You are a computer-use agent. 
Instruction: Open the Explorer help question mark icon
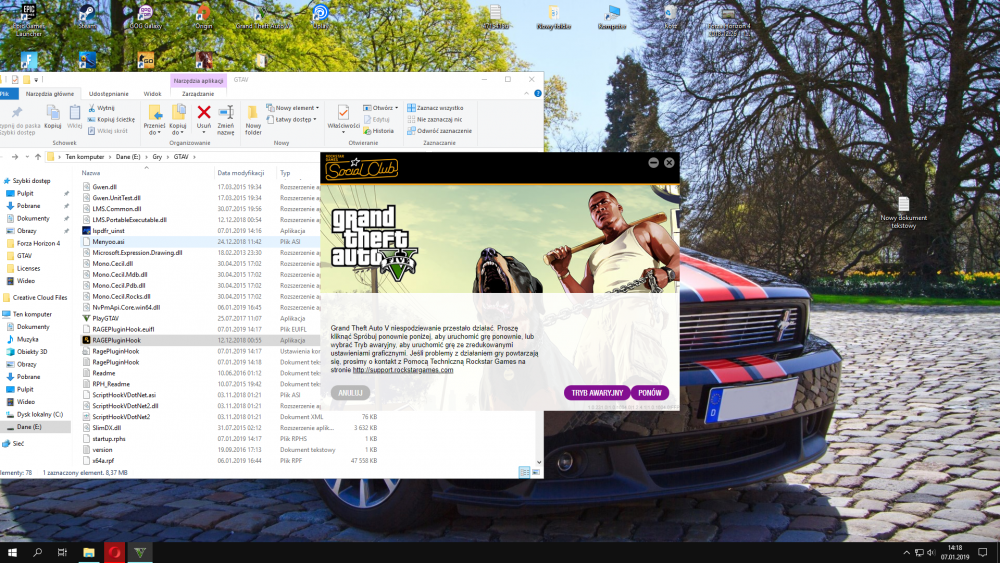538,94
